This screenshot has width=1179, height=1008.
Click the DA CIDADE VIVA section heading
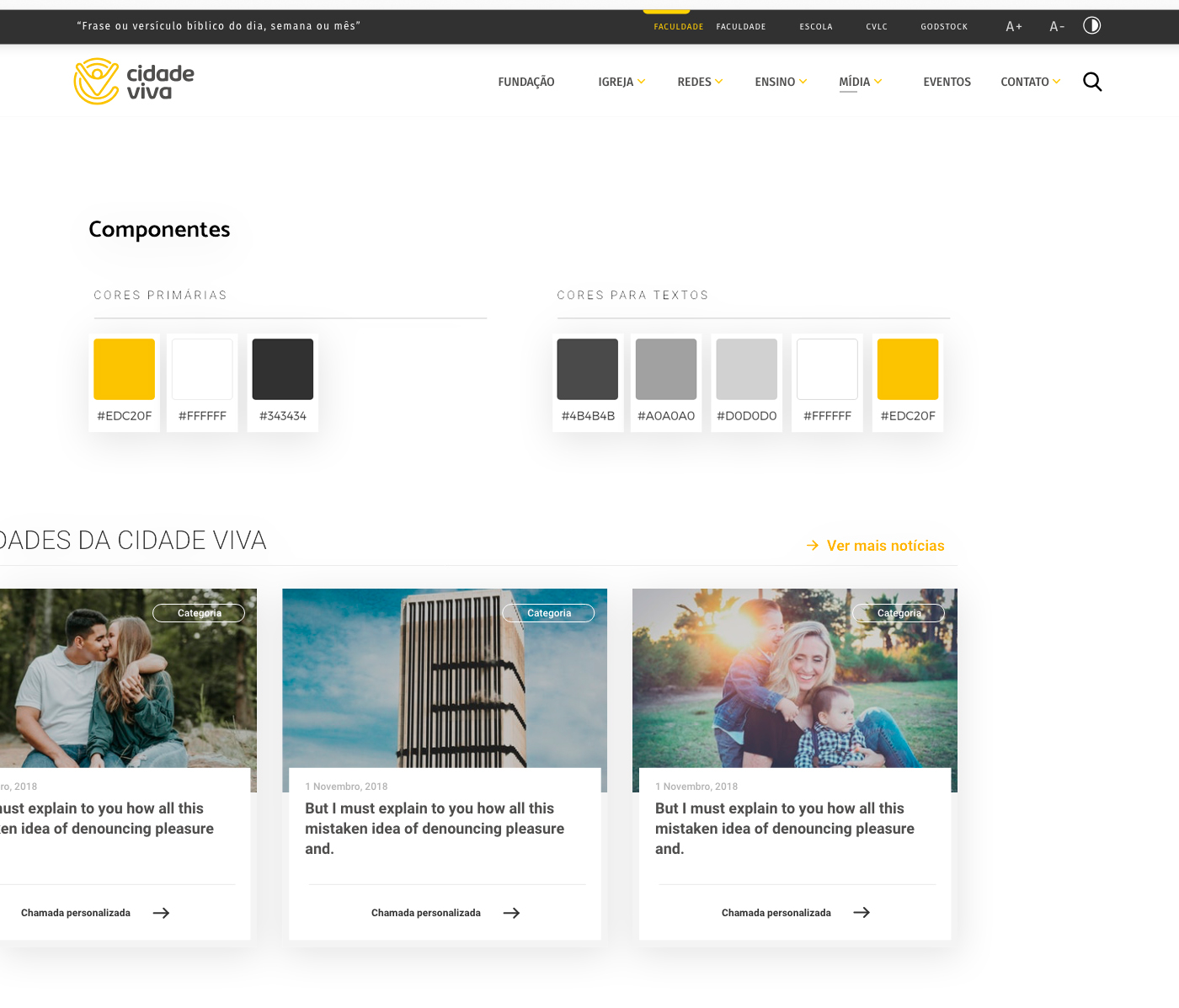[133, 541]
